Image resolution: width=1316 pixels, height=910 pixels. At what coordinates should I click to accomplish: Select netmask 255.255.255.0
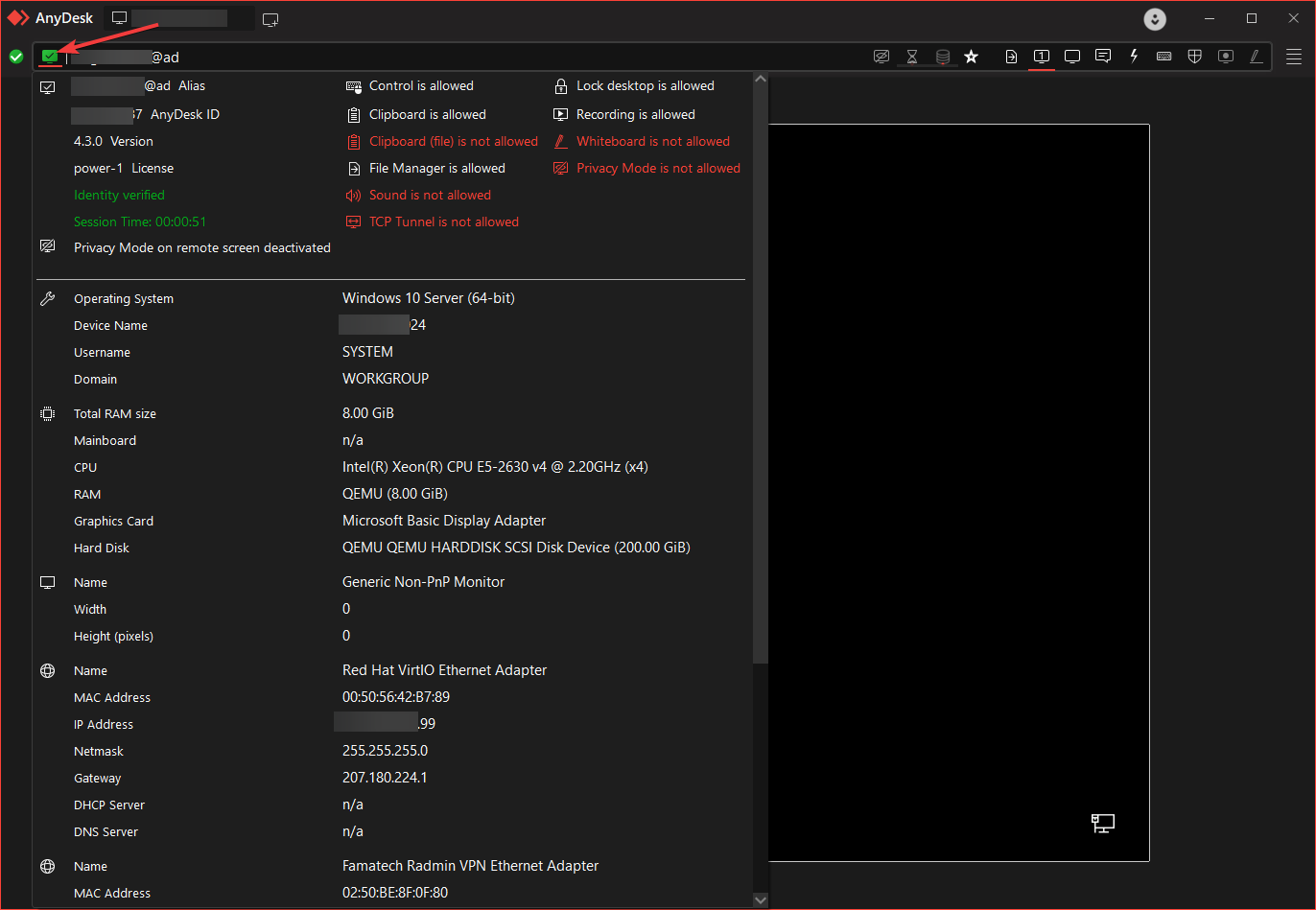[x=385, y=751]
